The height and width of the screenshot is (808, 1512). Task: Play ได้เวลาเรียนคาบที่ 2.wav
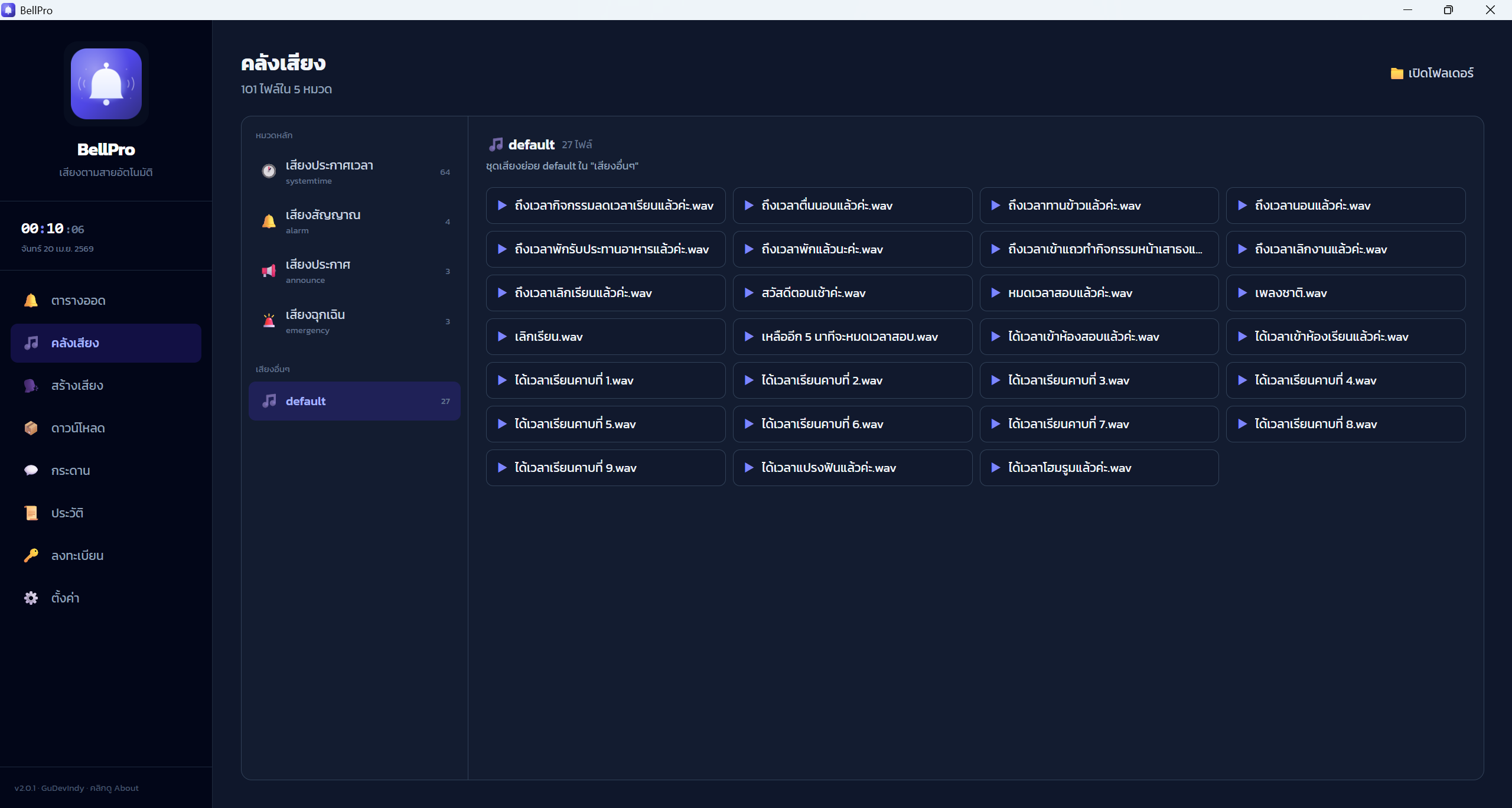pos(852,380)
